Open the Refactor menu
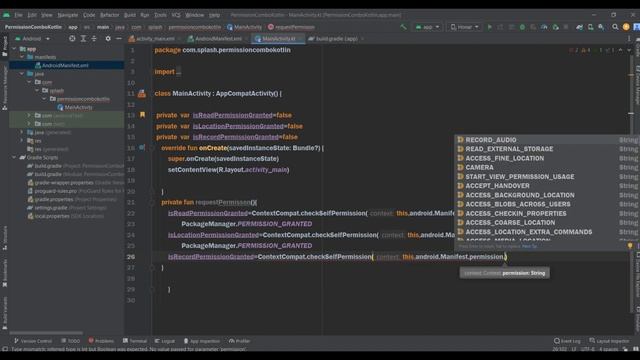 tap(109, 15)
